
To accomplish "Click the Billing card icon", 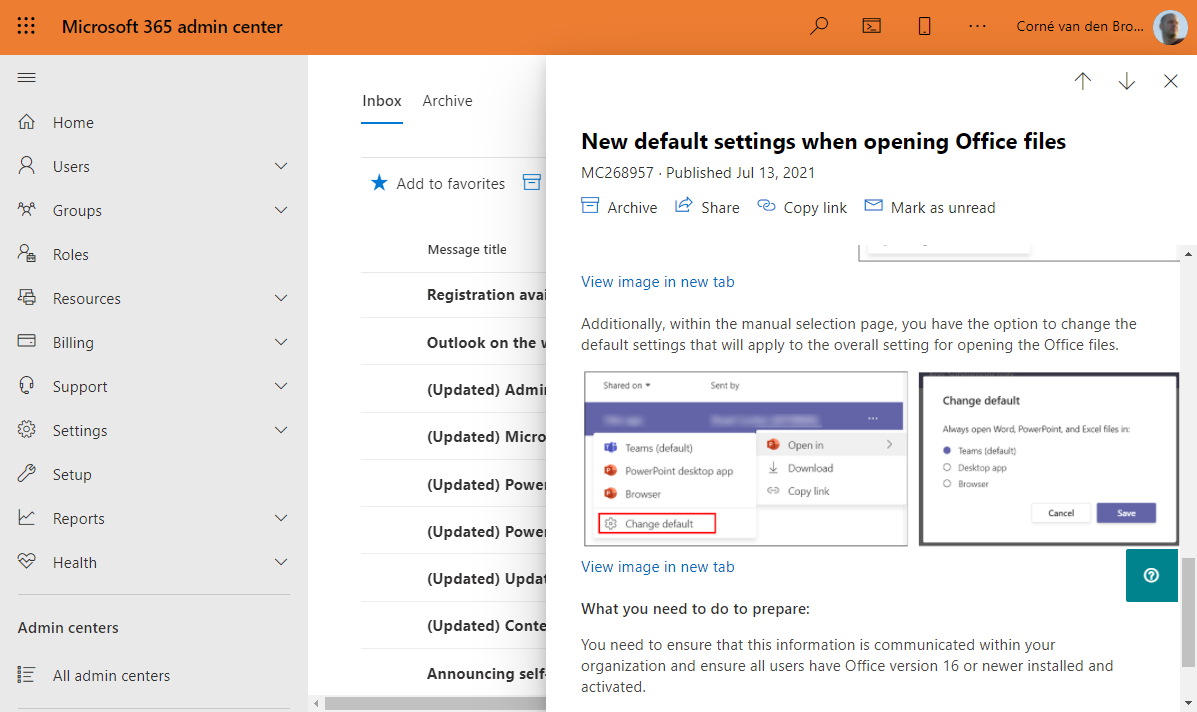I will [27, 341].
